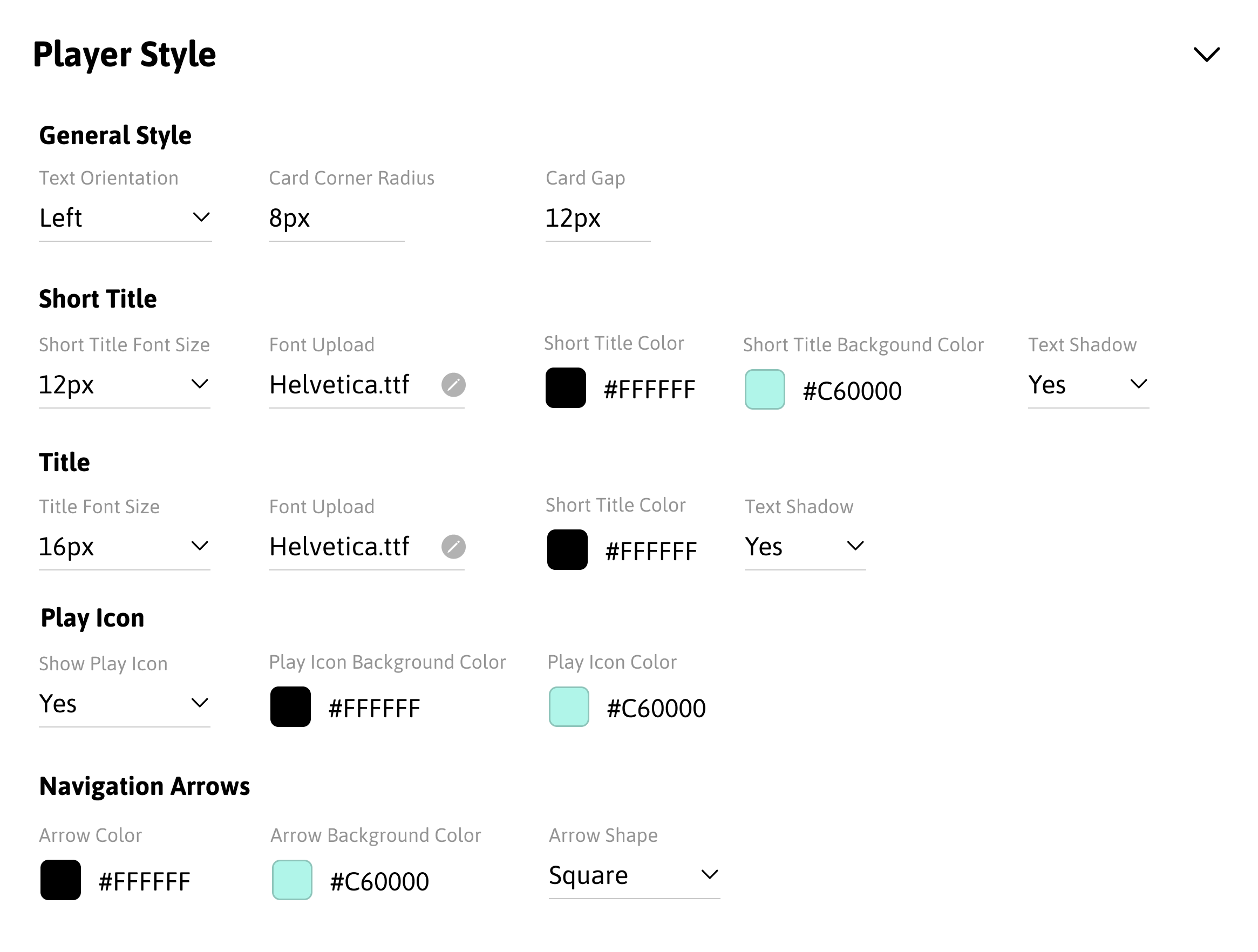The height and width of the screenshot is (952, 1258).
Task: Open the Arrow Color black swatch
Action: pos(60,880)
